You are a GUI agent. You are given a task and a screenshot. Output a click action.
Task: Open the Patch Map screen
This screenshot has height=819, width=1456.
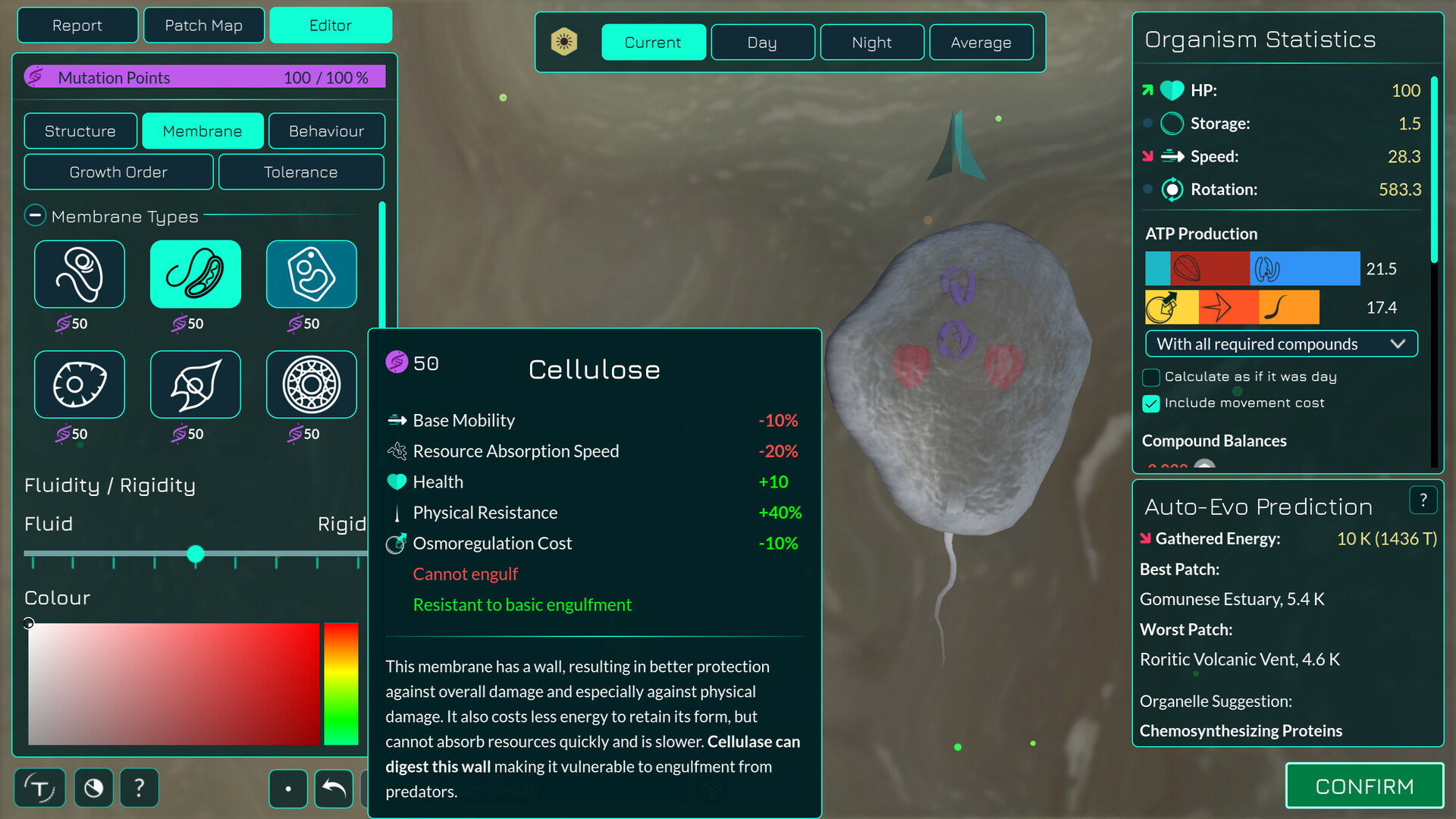click(203, 25)
